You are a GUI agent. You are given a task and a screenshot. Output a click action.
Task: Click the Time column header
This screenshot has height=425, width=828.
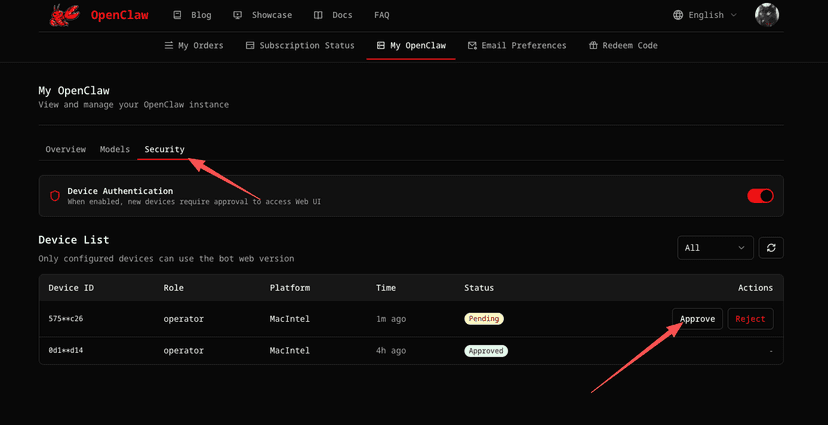[x=386, y=288]
